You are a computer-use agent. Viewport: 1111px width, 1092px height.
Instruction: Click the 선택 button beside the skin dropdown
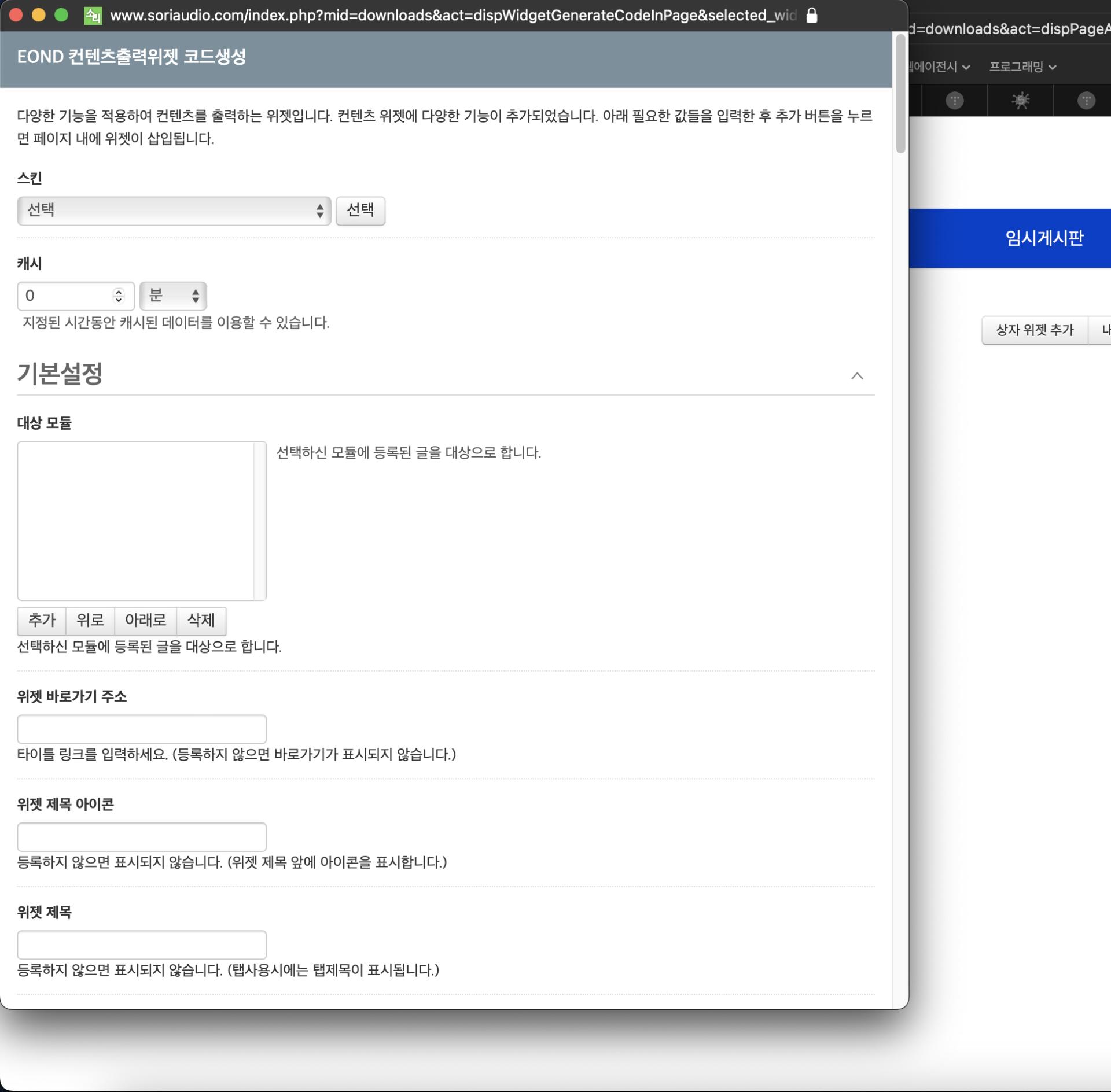click(x=360, y=211)
